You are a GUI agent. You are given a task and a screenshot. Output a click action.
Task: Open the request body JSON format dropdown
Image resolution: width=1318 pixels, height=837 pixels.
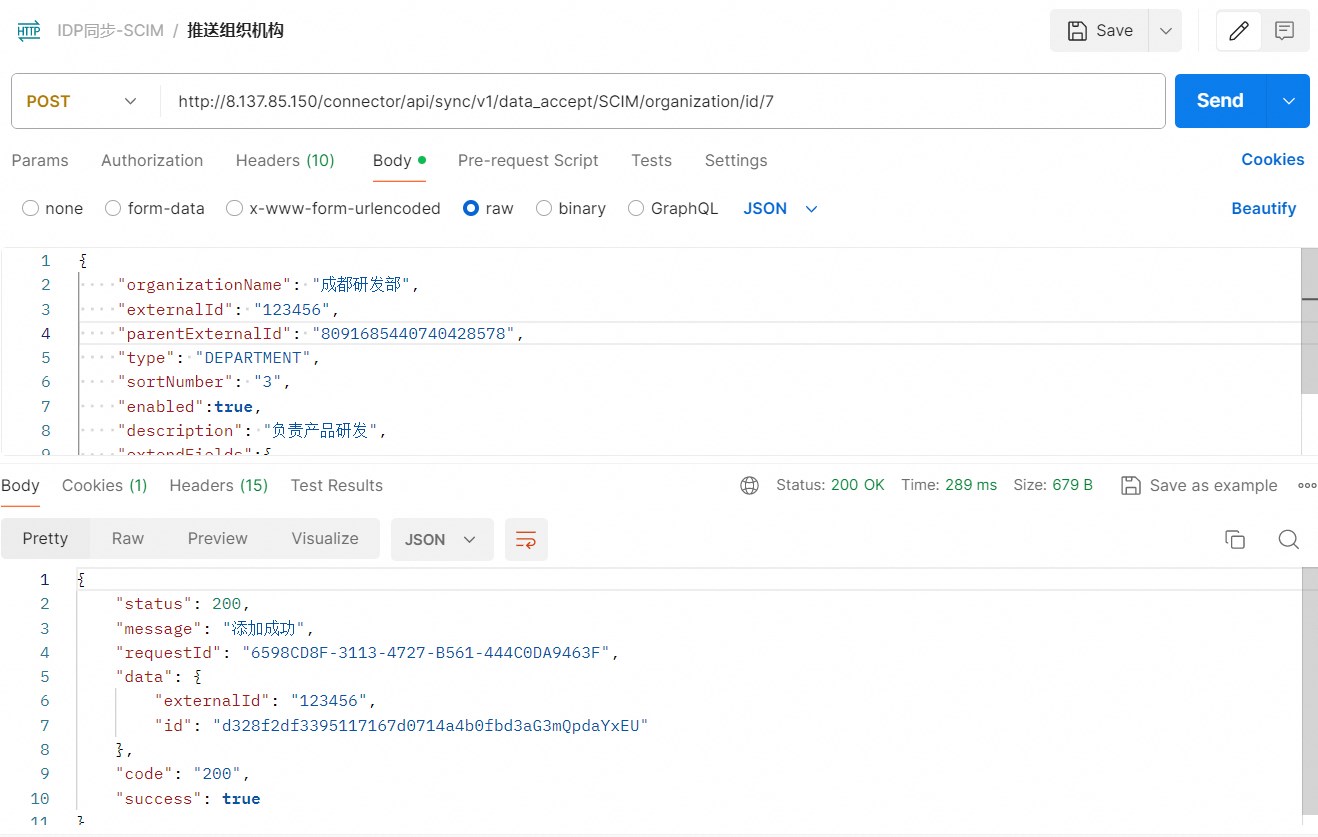[x=781, y=209]
